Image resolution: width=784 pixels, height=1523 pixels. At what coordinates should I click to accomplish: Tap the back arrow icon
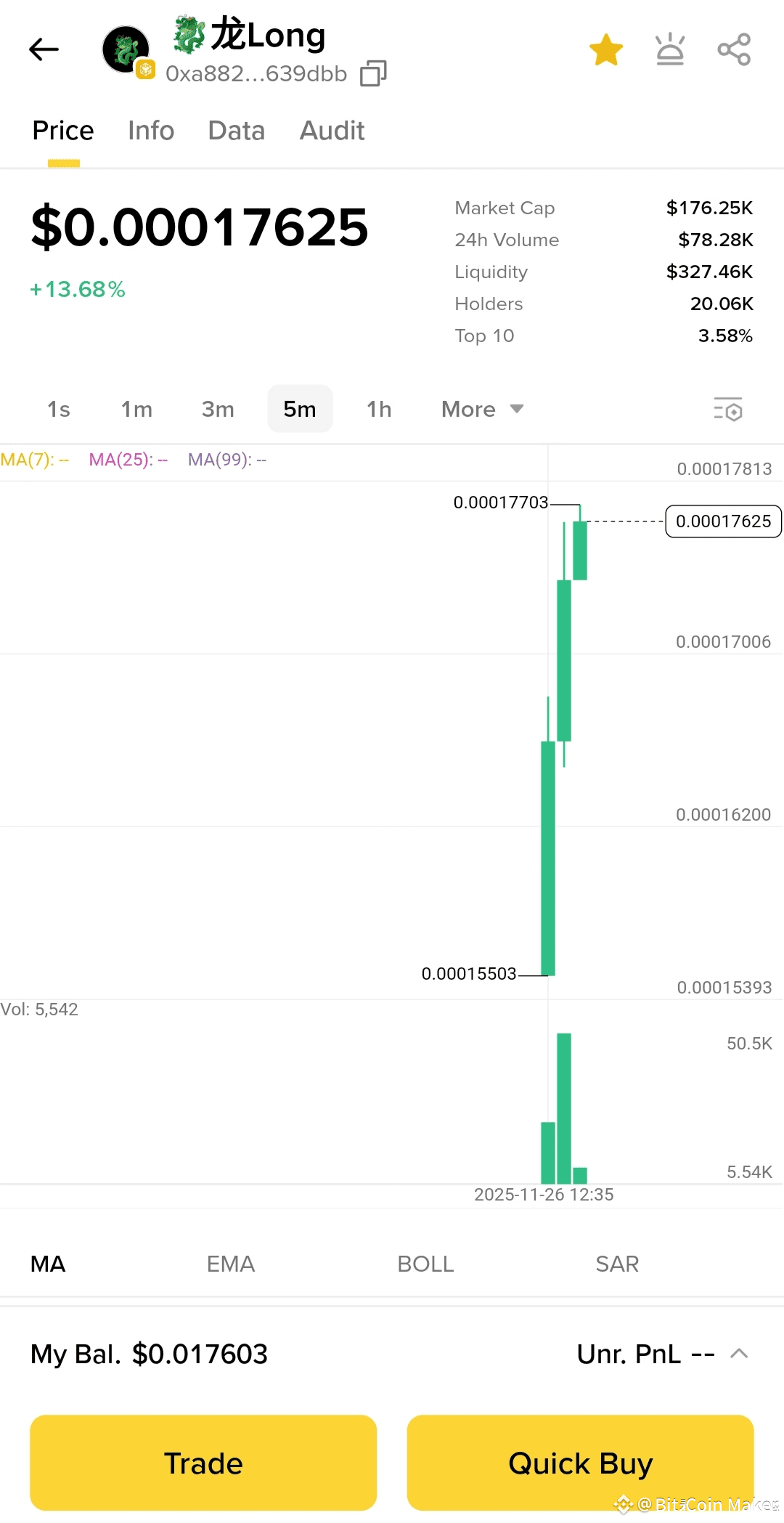point(44,49)
